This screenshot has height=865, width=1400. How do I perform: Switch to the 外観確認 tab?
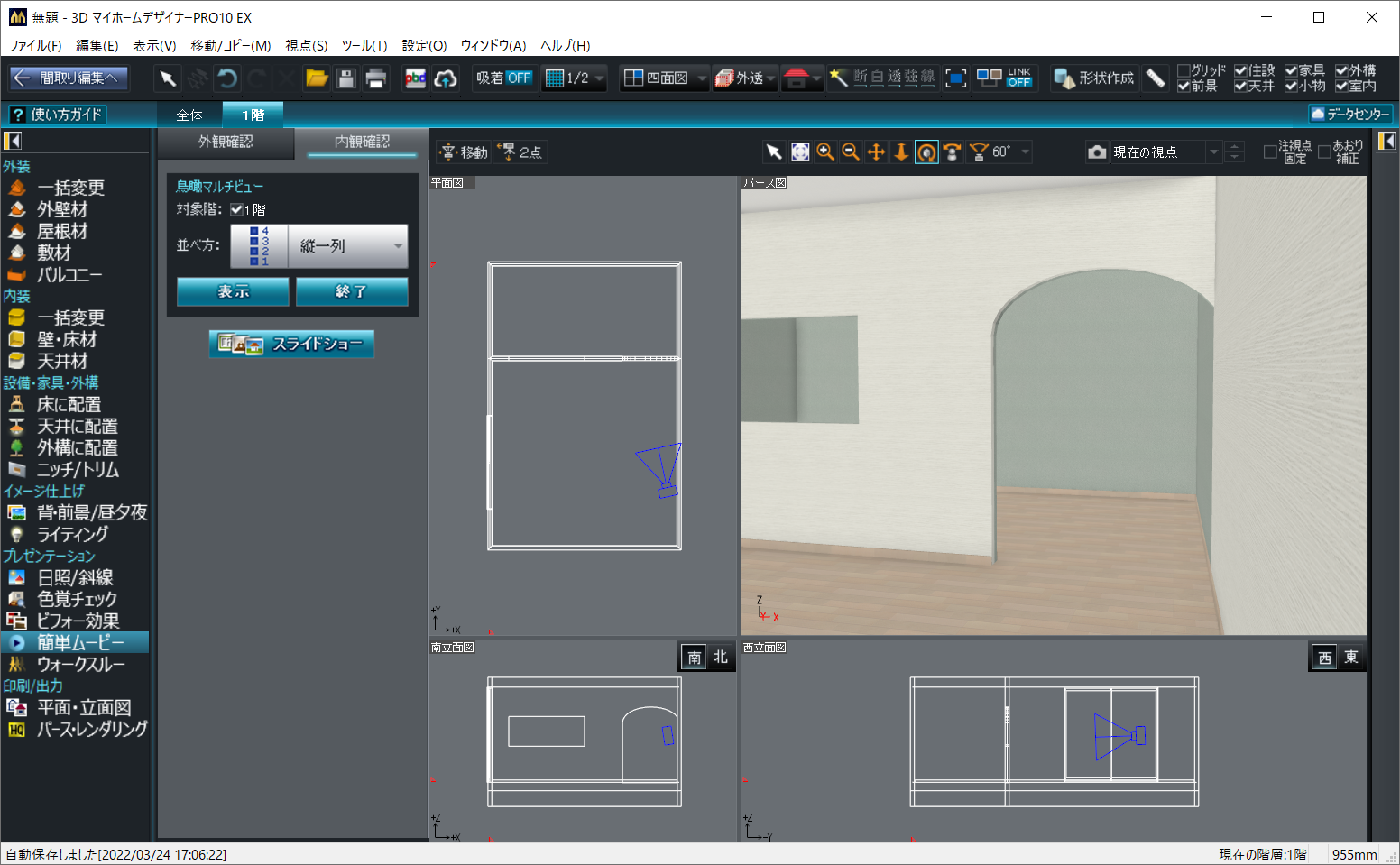[x=226, y=142]
